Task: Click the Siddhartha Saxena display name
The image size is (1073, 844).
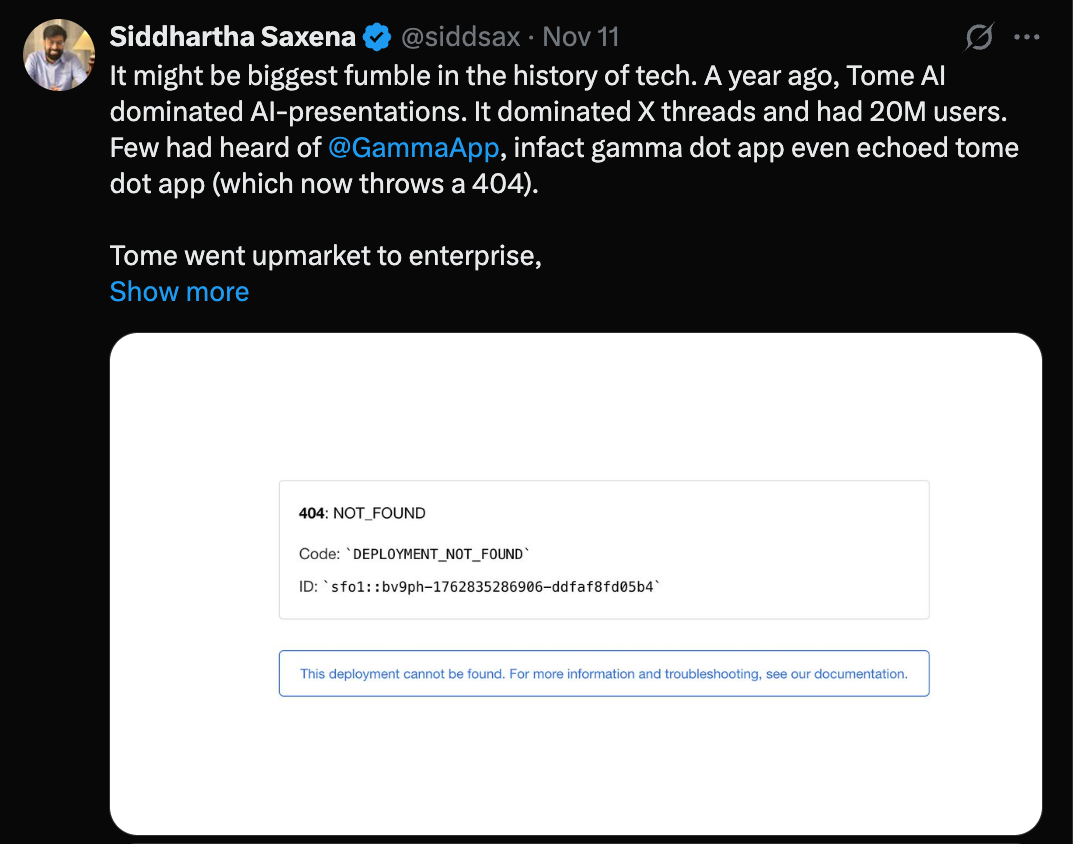Action: click(x=232, y=38)
